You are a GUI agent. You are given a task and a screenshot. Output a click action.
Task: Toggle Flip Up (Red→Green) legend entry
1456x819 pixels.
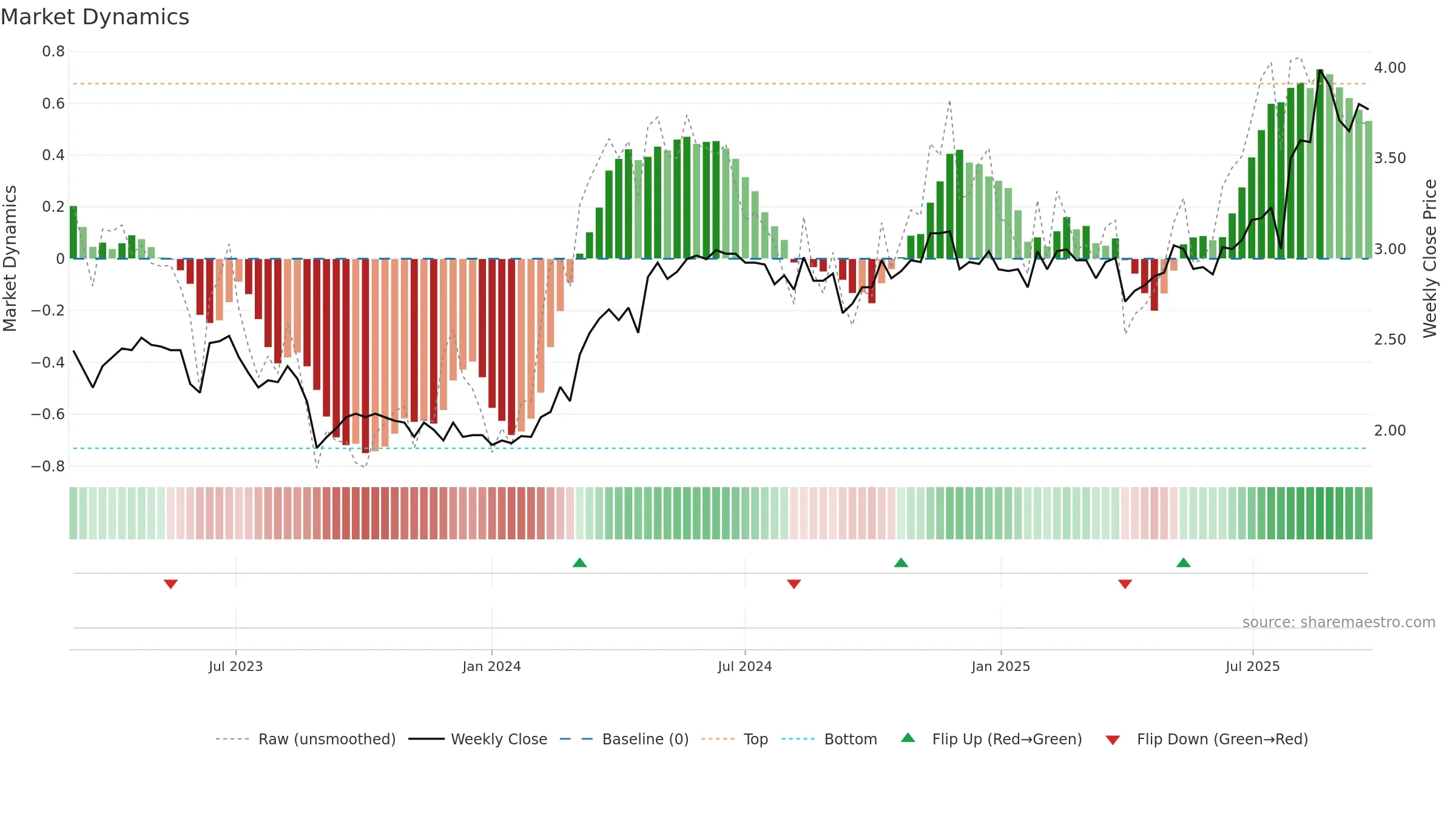pyautogui.click(x=991, y=739)
